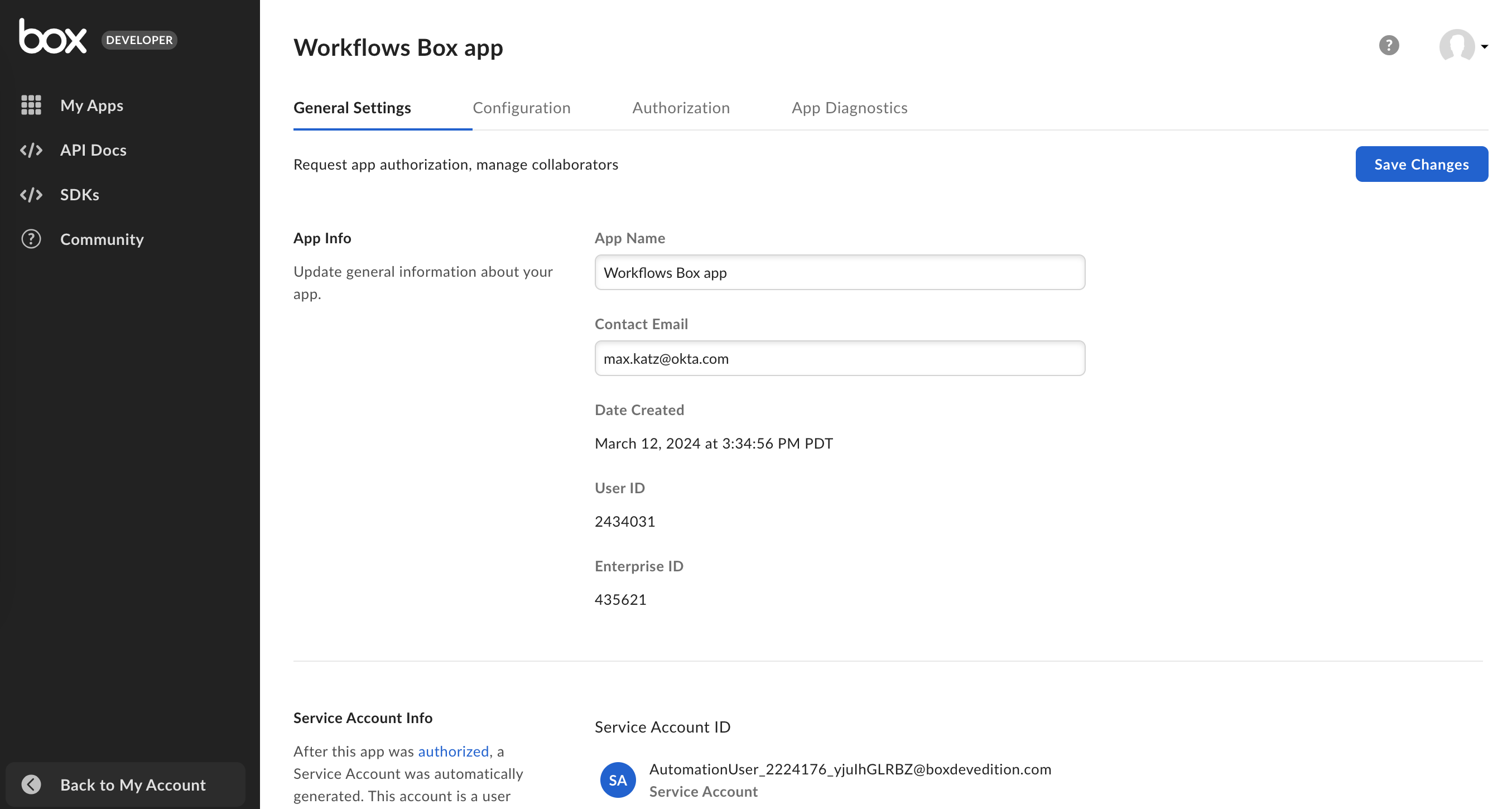Expand the account dropdown arrow
Screen dimensions: 1512x809
tap(1485, 46)
